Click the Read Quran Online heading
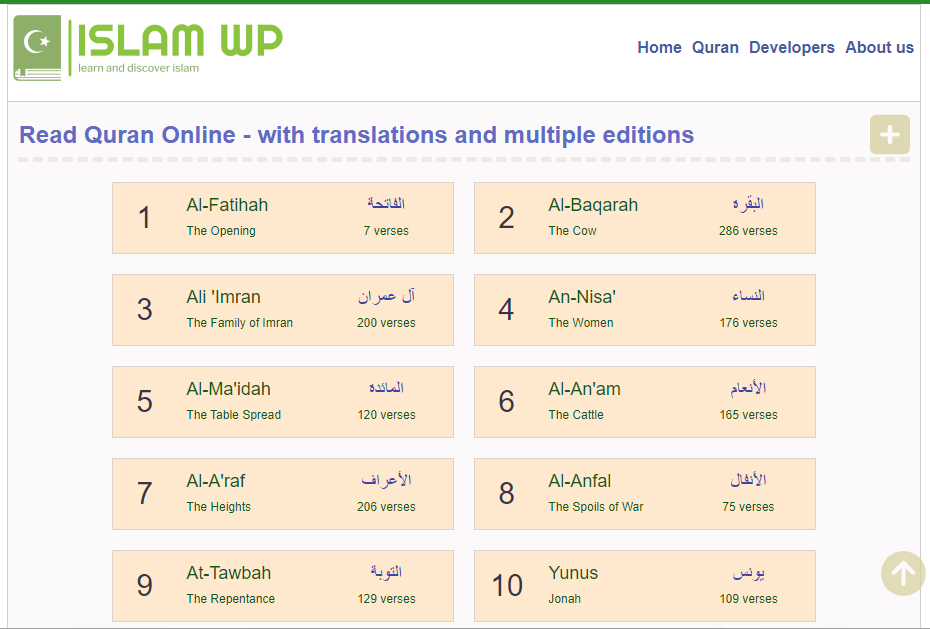Screen dimensions: 930x629 coord(356,135)
